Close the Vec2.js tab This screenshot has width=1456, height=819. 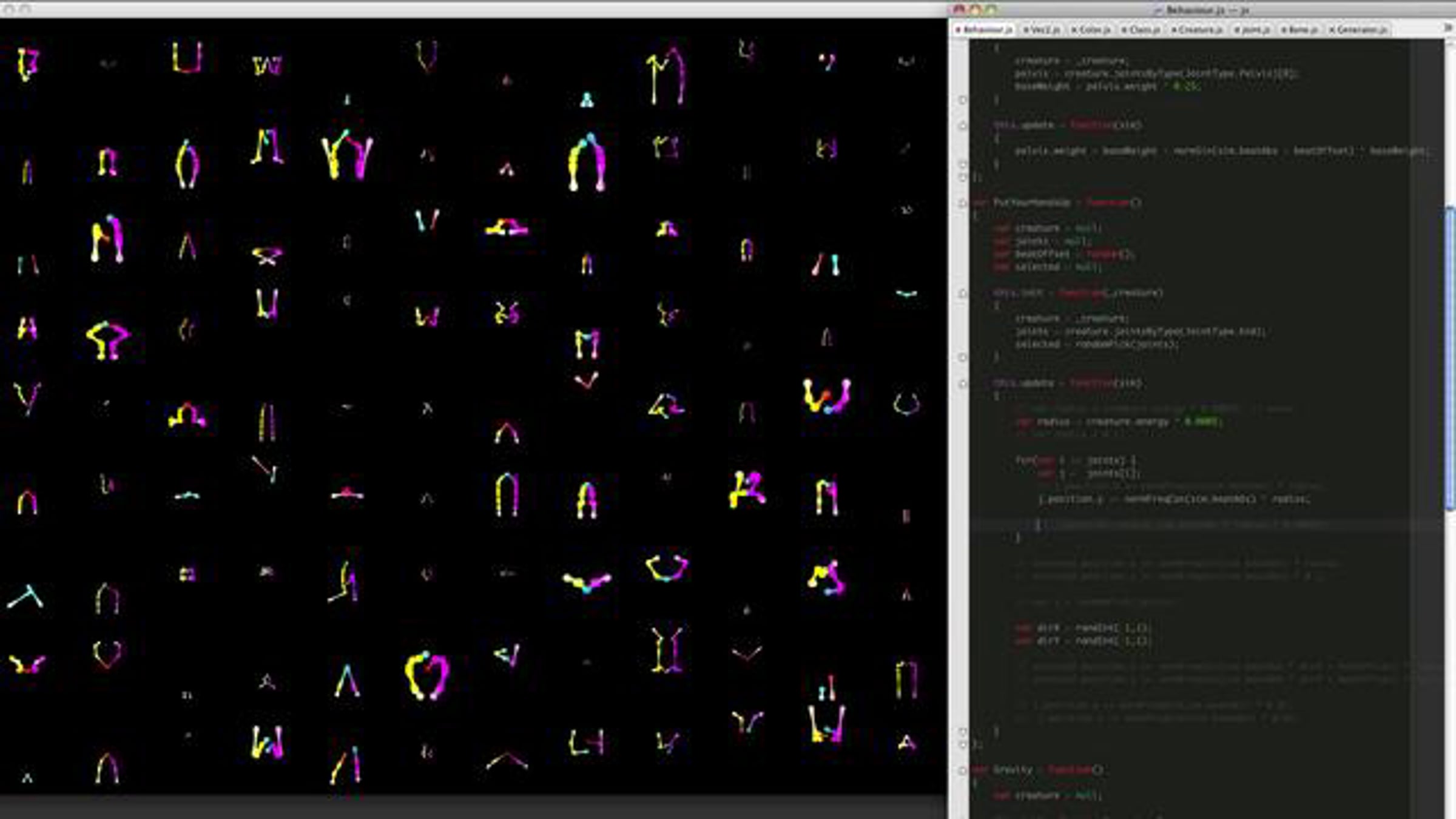point(1026,30)
